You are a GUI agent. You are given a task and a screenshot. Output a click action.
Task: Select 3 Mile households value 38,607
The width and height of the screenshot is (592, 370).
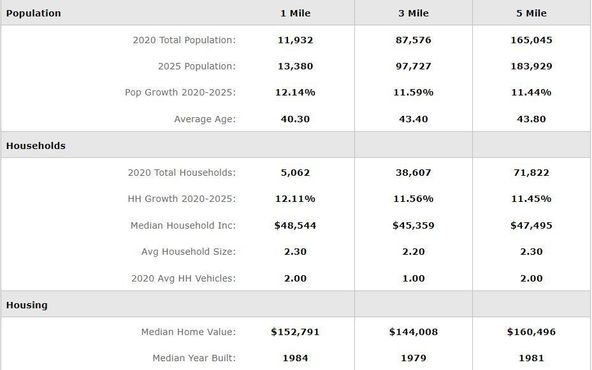[x=413, y=173]
